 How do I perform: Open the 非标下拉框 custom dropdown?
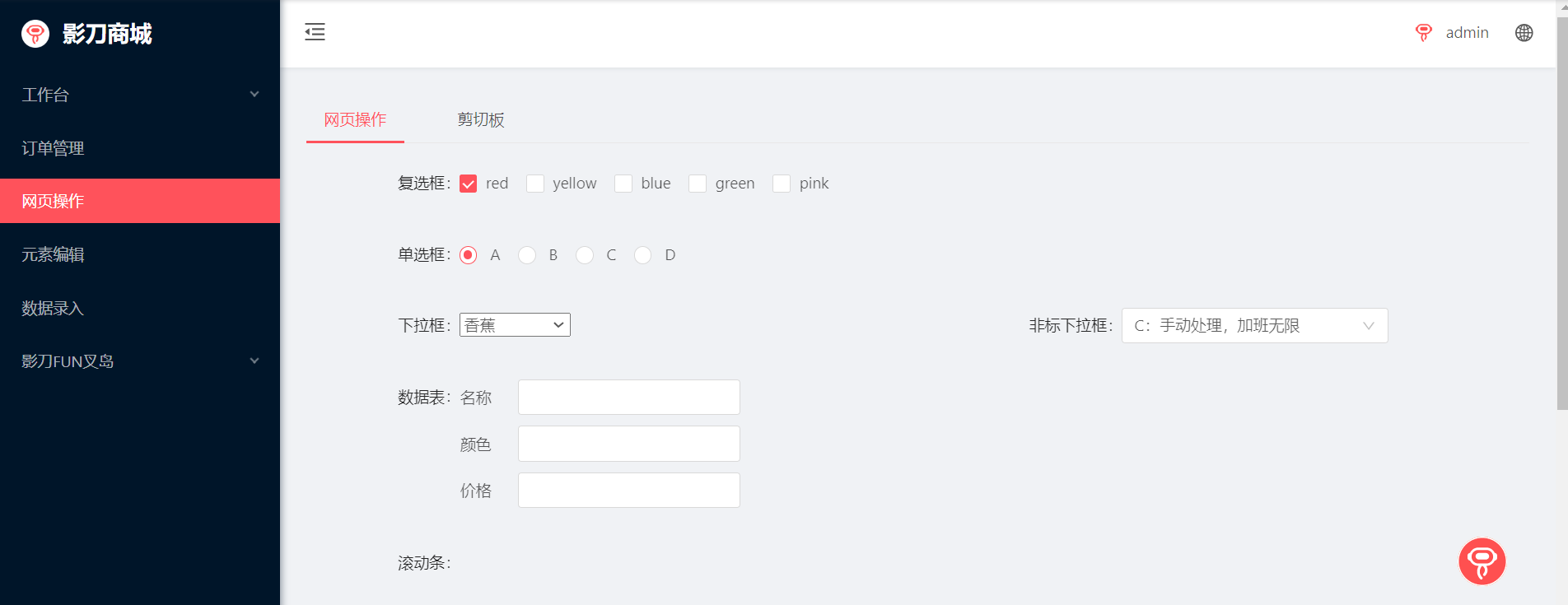[1253, 326]
